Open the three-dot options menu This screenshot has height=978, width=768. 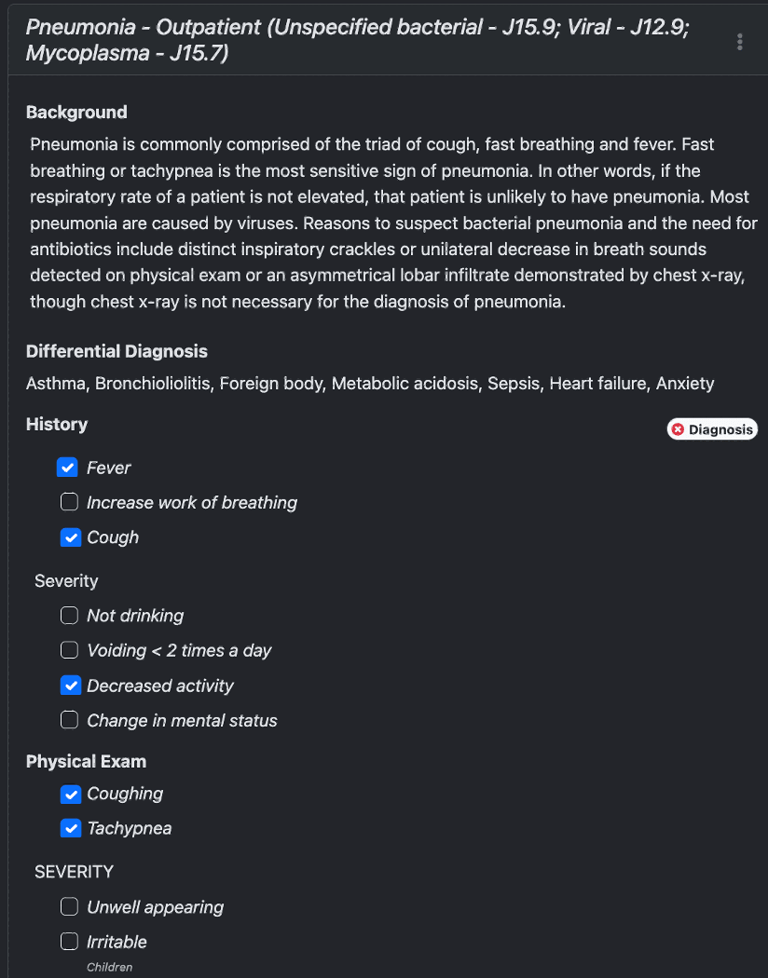(x=739, y=41)
